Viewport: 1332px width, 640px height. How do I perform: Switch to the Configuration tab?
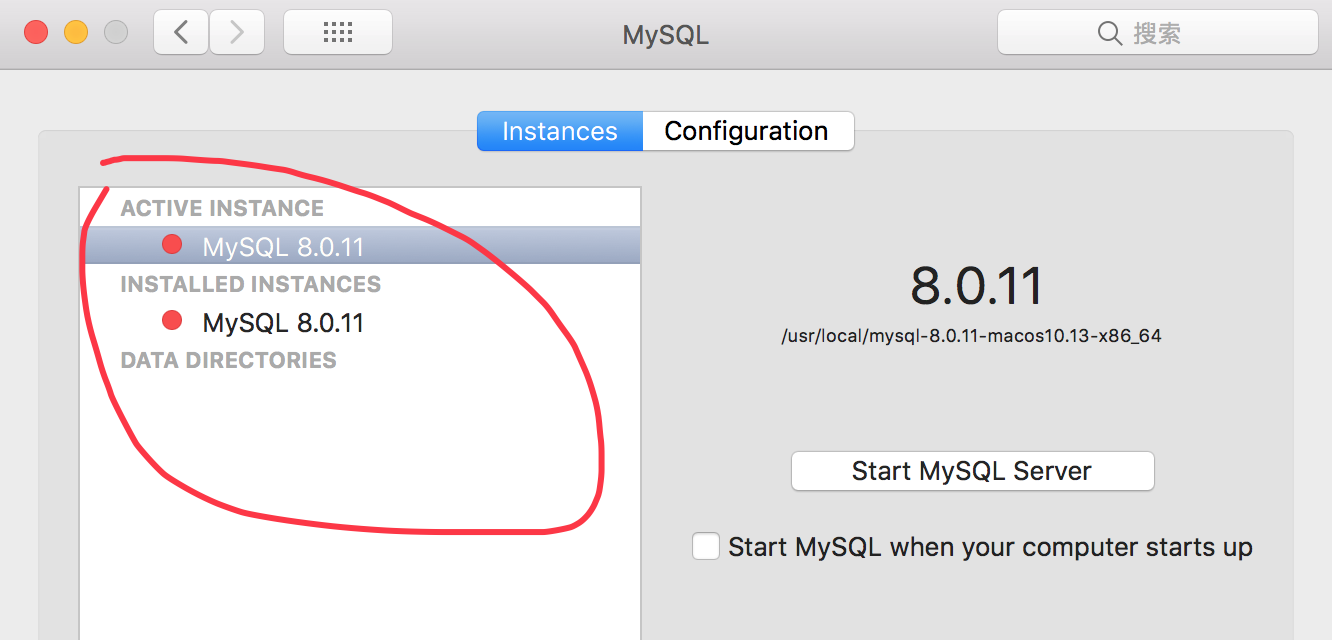[747, 131]
